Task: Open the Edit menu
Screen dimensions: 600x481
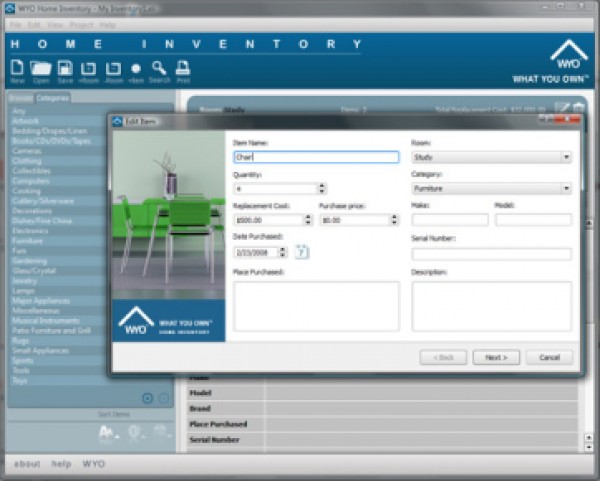Action: pos(34,25)
